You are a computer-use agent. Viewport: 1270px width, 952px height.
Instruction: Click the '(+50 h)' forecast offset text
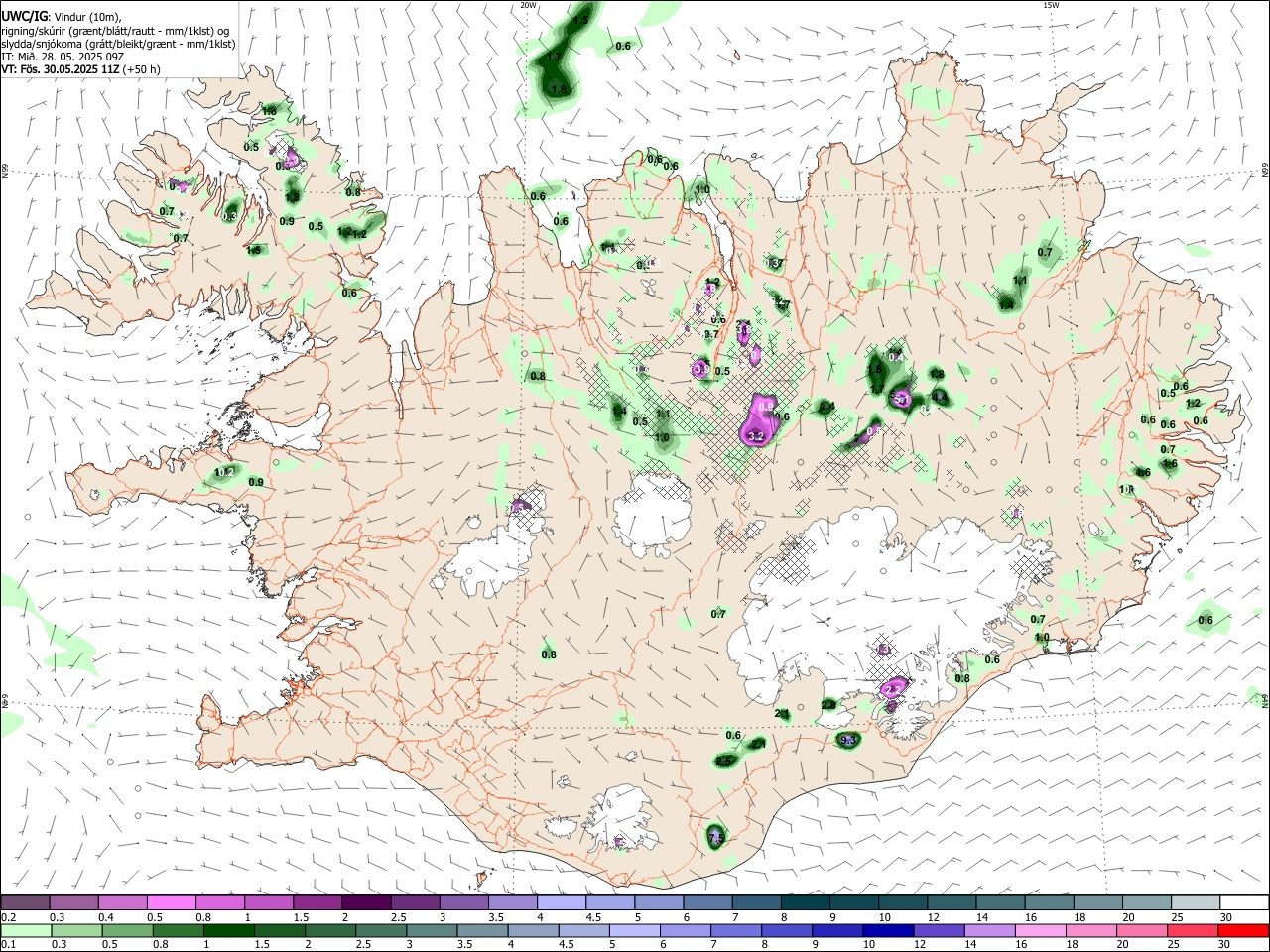point(142,69)
